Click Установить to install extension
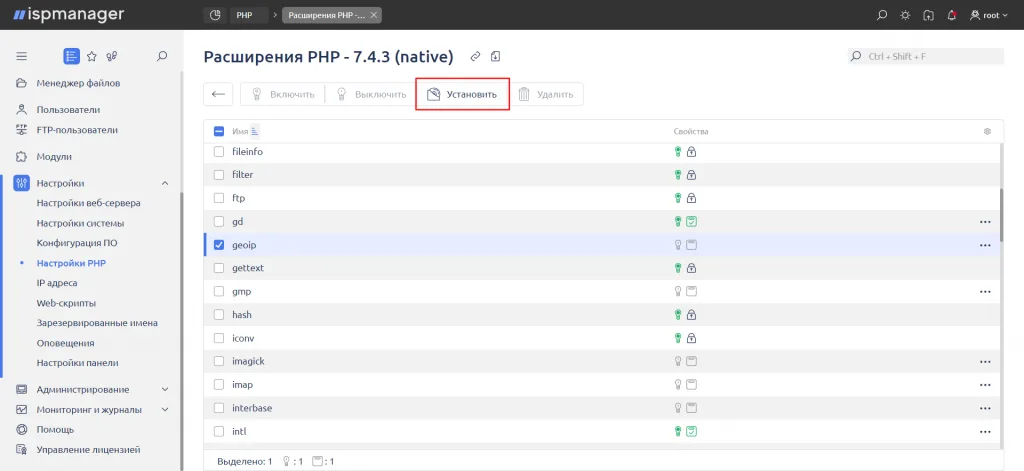Image resolution: width=1024 pixels, height=471 pixels. pyautogui.click(x=462, y=94)
